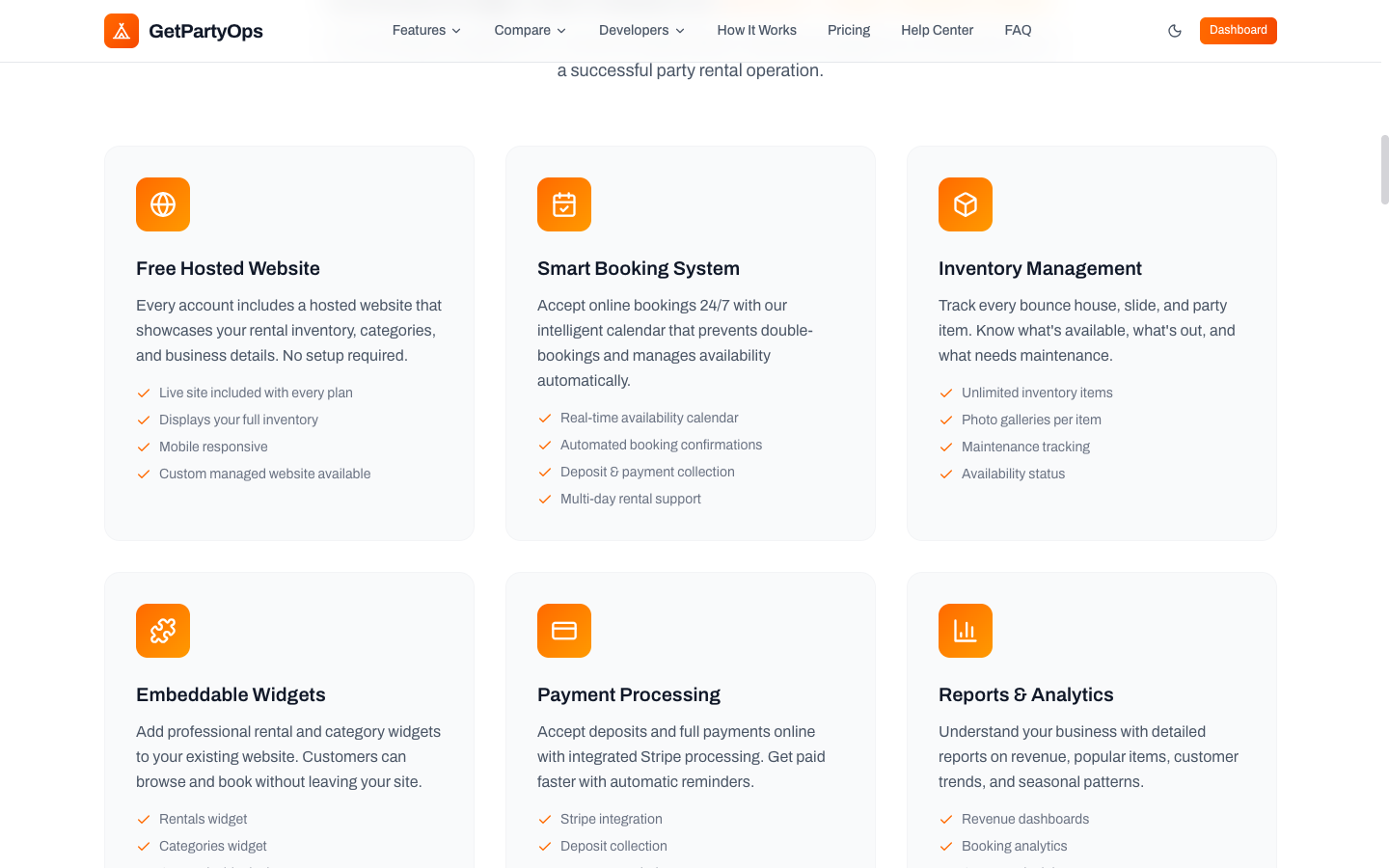The height and width of the screenshot is (868, 1389).
Task: Click the puzzle piece icon for Embeddable Widgets
Action: [163, 631]
